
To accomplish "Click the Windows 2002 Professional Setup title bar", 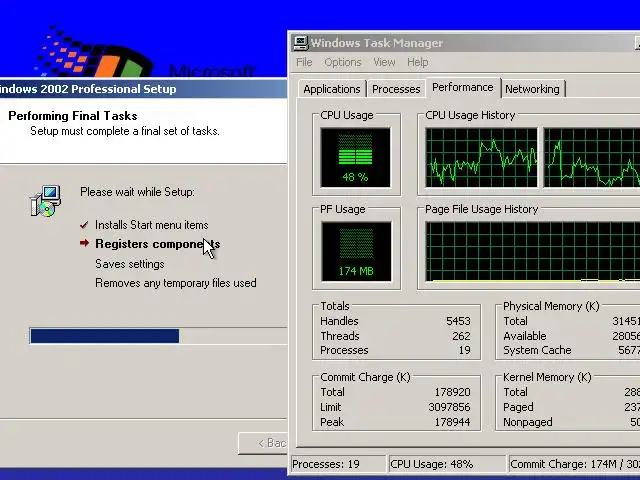I will pos(143,89).
